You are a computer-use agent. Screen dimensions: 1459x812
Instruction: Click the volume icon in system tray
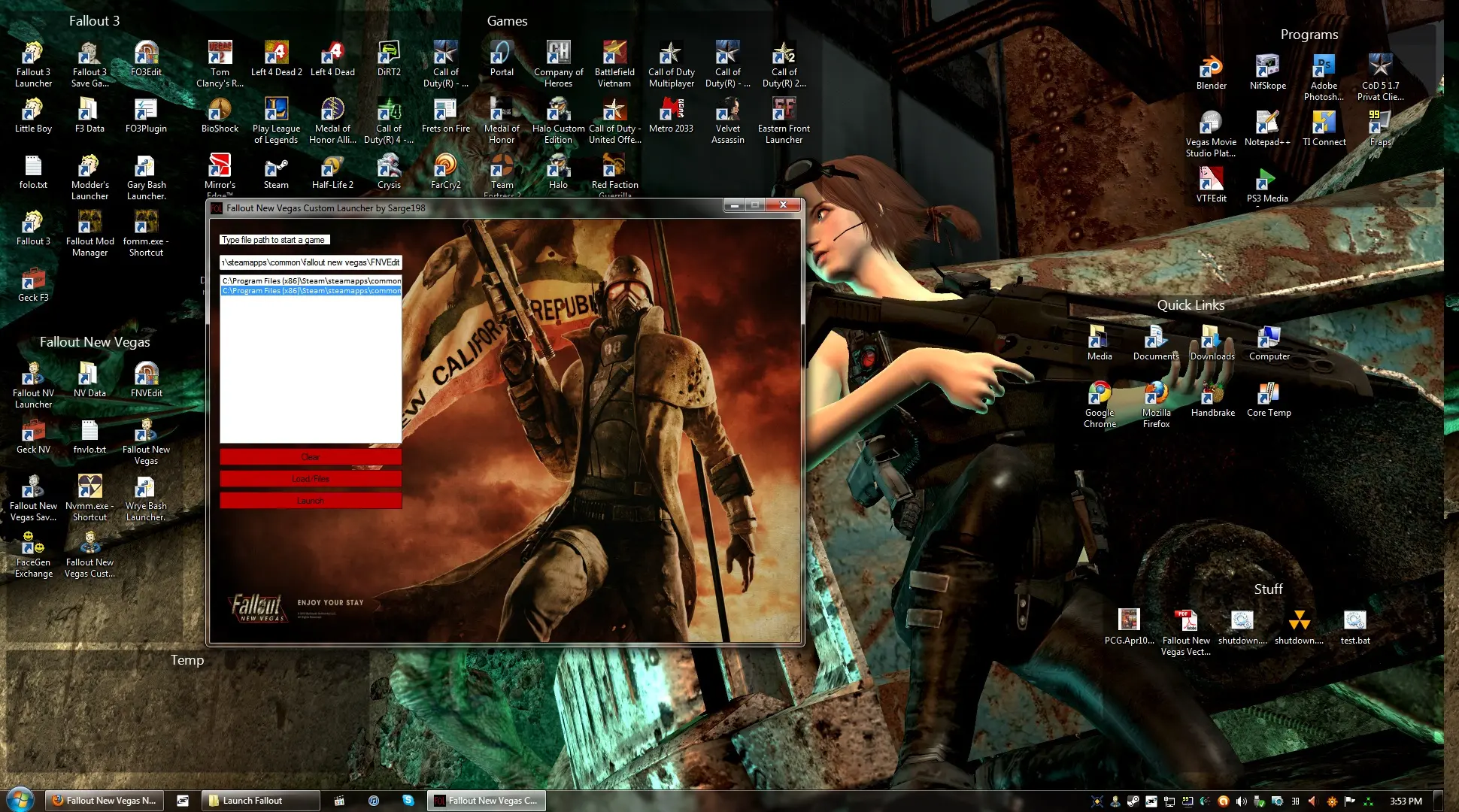click(1241, 801)
